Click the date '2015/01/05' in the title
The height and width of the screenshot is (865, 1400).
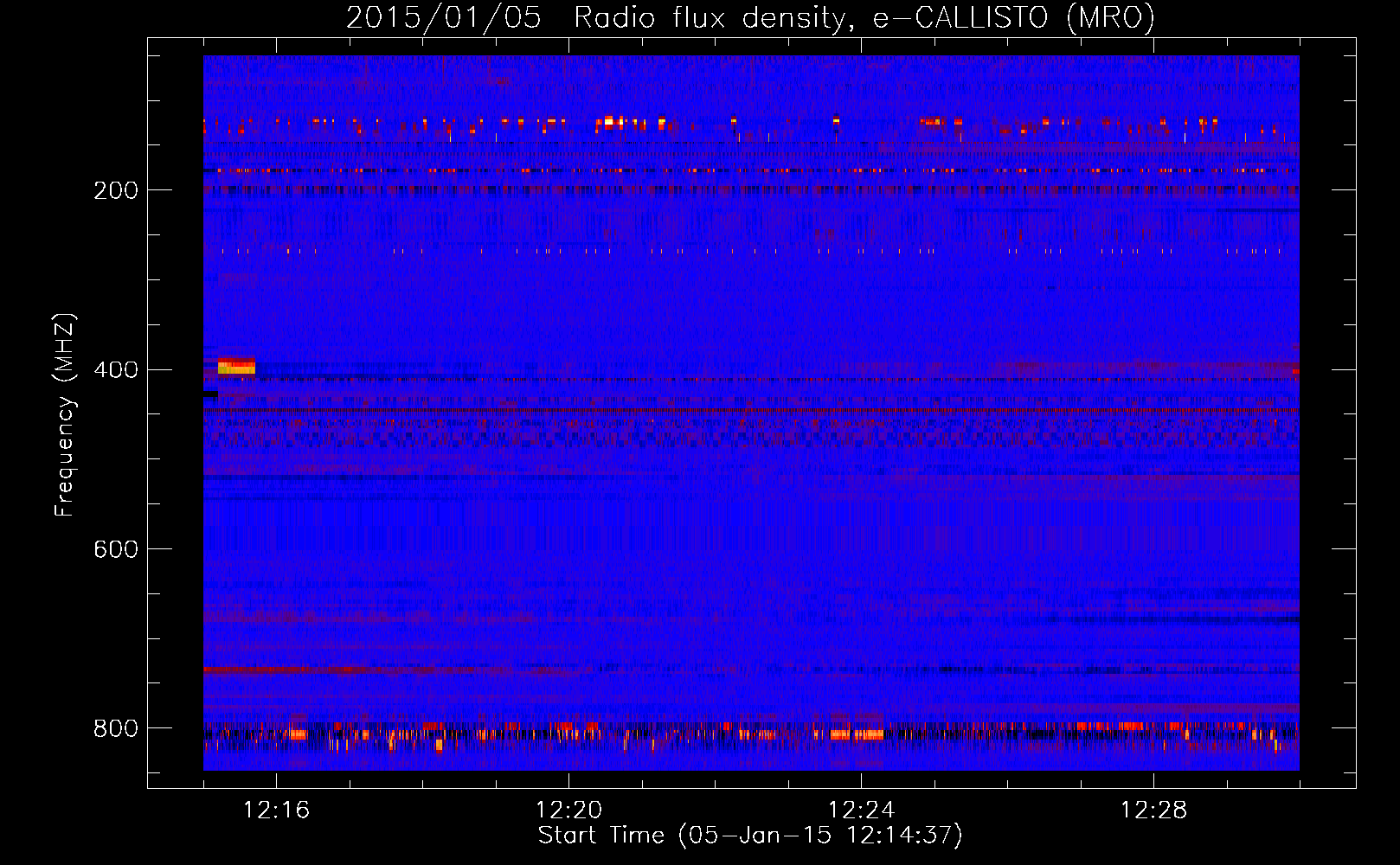tap(444, 17)
